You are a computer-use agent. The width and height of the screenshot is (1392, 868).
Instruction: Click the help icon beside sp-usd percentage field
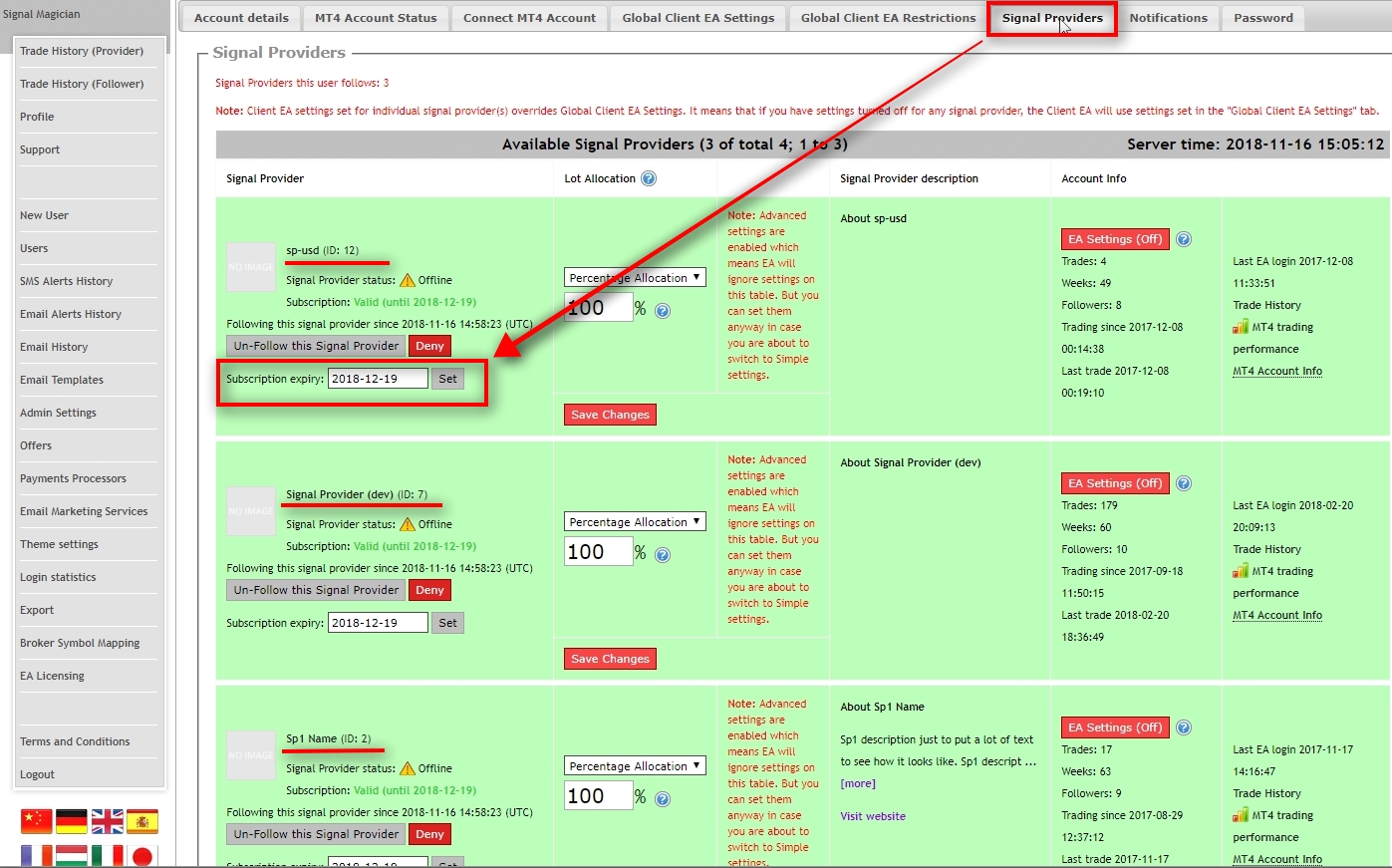[x=661, y=309]
